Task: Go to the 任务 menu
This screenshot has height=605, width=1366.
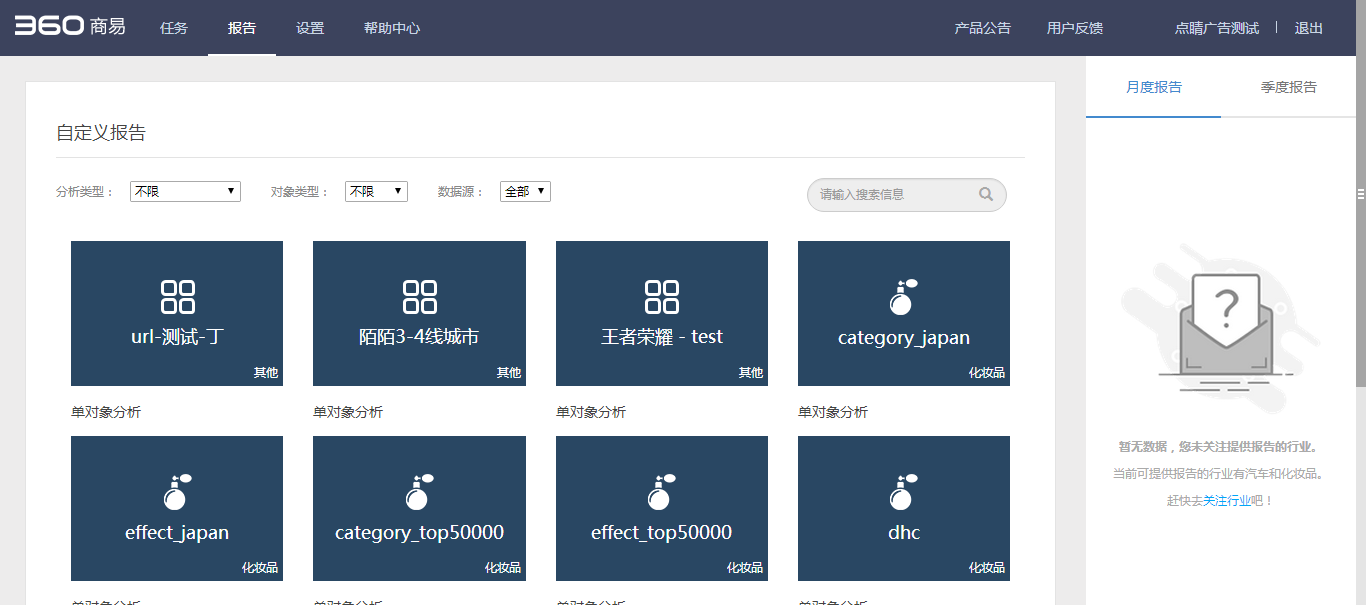Action: 174,28
